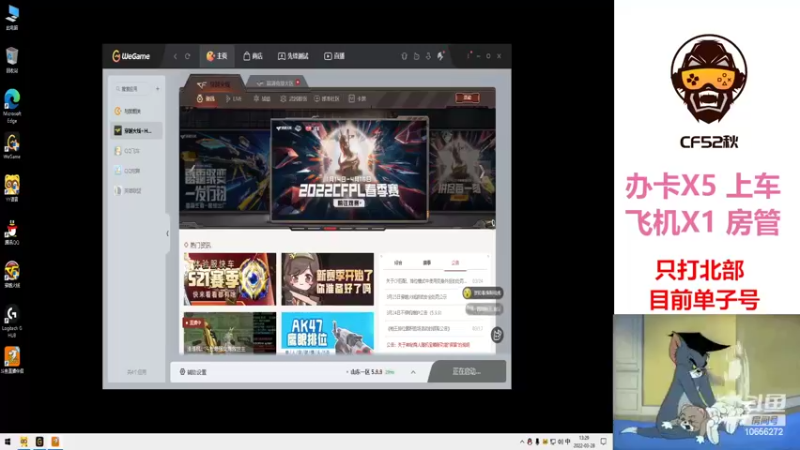
Task: Open the Windows Start menu
Action: point(8,442)
